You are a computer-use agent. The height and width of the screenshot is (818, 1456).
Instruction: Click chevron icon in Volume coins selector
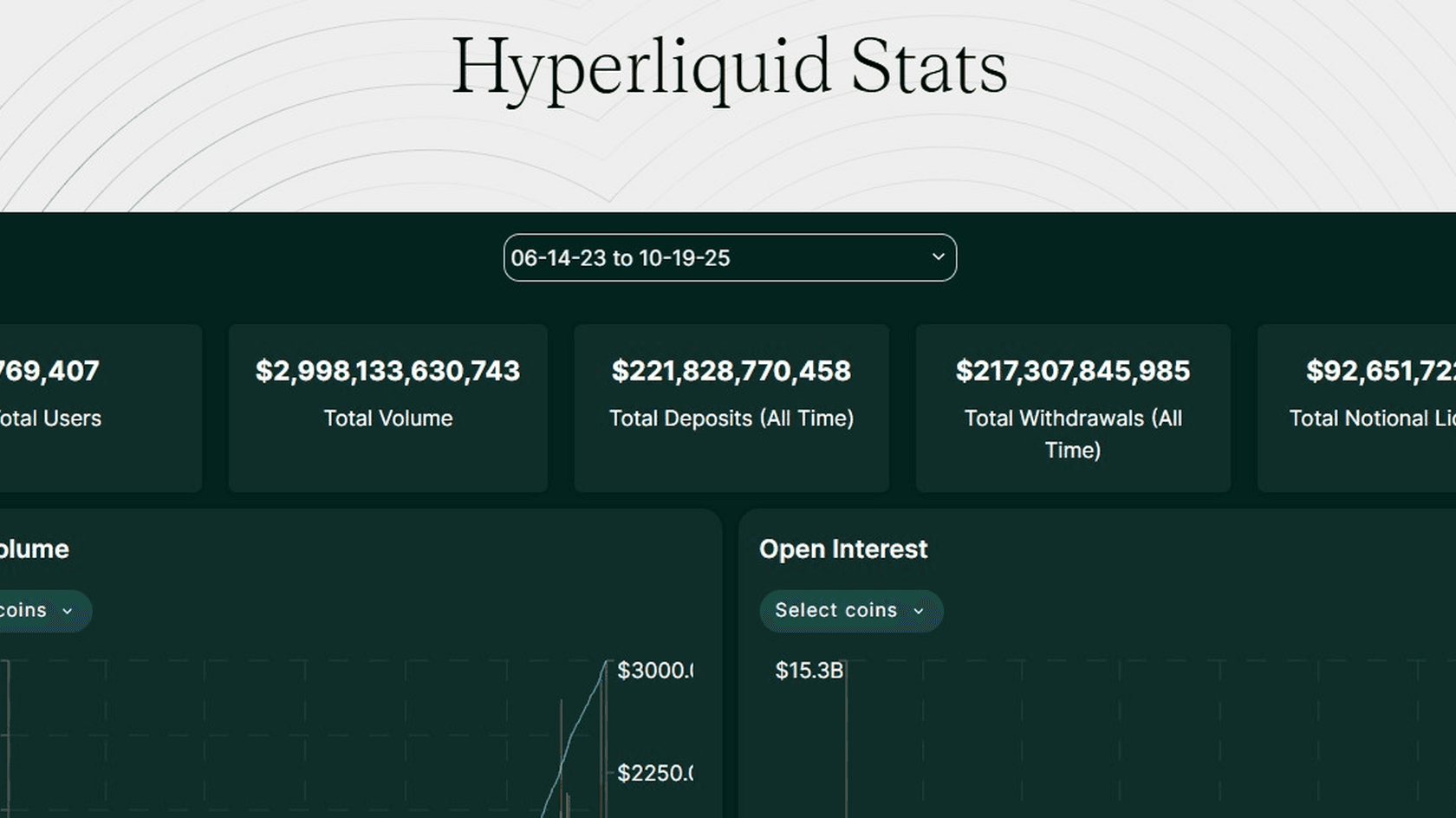click(68, 611)
